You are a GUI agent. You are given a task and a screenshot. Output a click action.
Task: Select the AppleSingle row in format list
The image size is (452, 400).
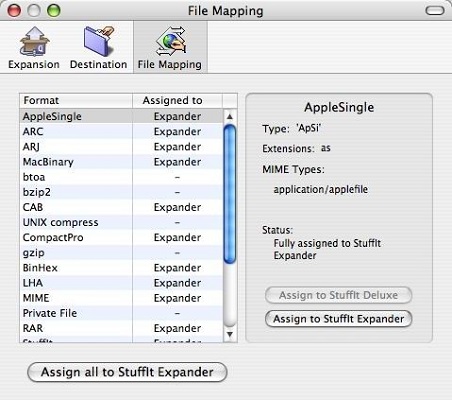121,116
